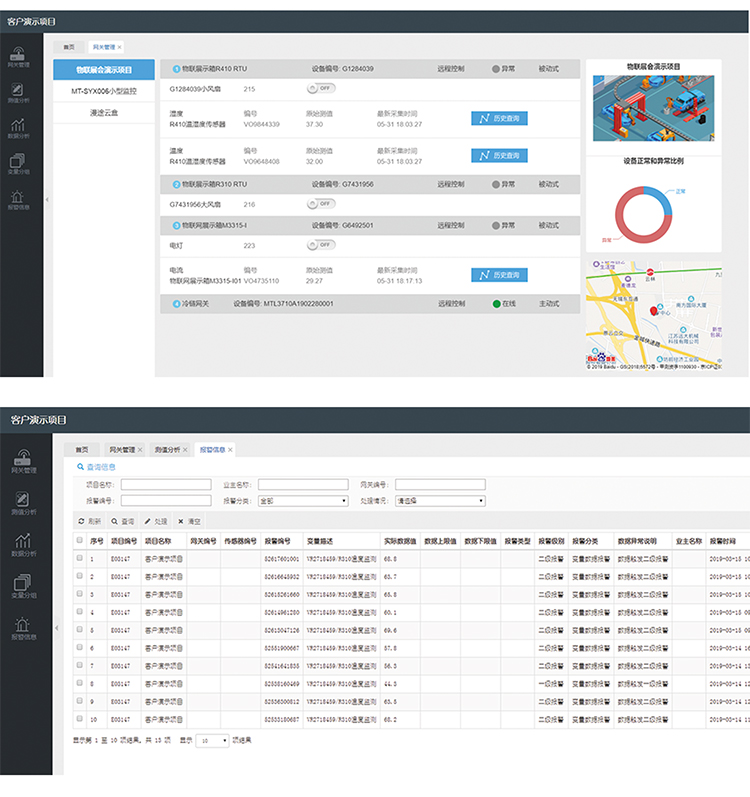Image resolution: width=750 pixels, height=797 pixels.
Task: Open the page size dropdown showing 10
Action: click(x=211, y=741)
